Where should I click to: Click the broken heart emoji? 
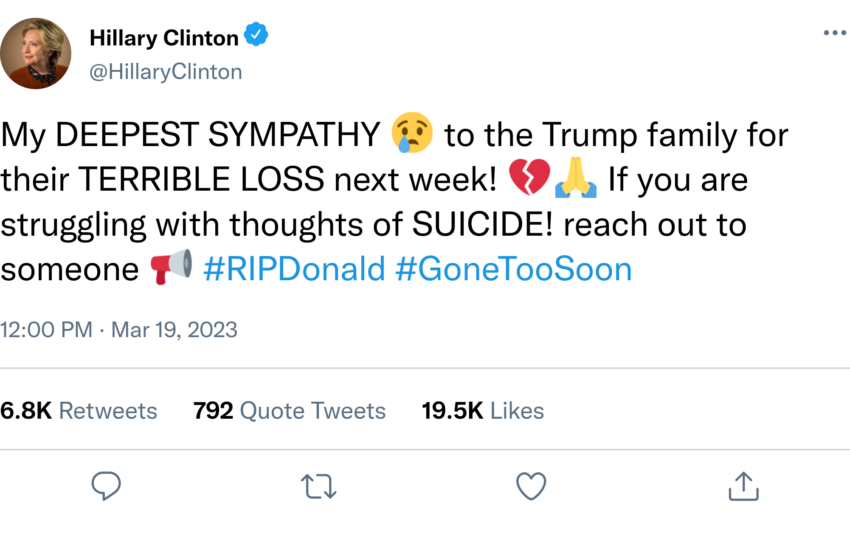pos(529,180)
